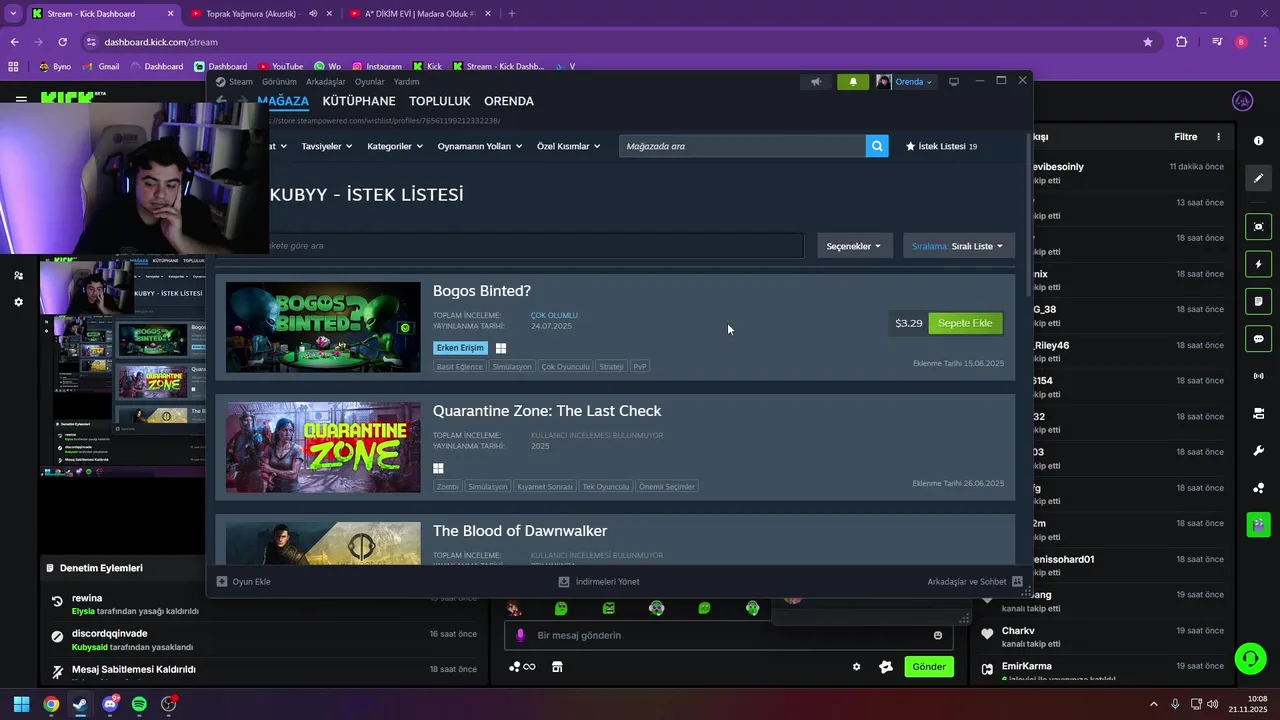Viewport: 1280px width, 720px height.
Task: Open Chrome tab search dropdown arrow
Action: (13, 14)
